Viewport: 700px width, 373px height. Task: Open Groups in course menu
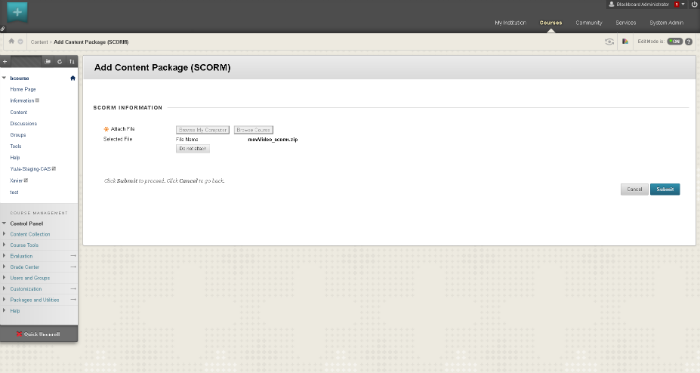[x=18, y=135]
